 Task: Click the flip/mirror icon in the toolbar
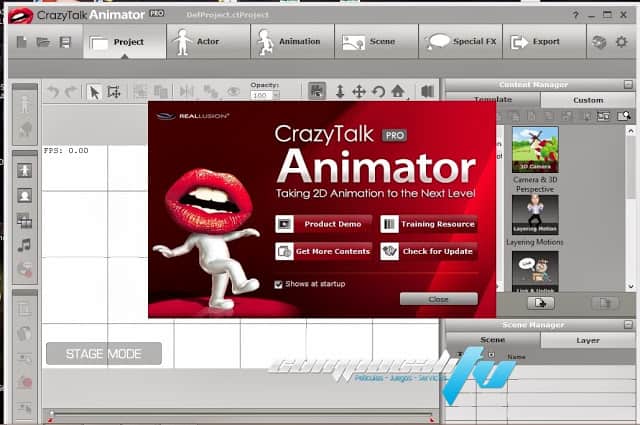(187, 91)
